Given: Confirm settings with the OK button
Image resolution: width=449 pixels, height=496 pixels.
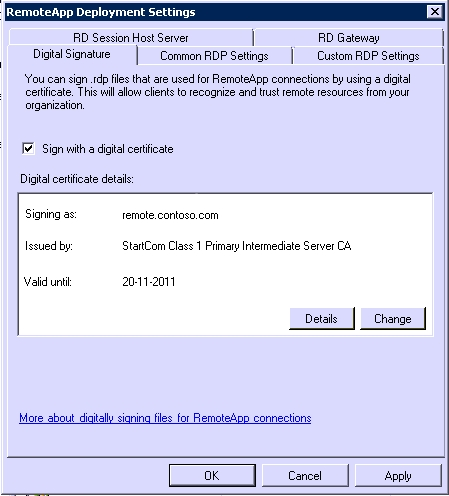Looking at the screenshot, I should [212, 475].
